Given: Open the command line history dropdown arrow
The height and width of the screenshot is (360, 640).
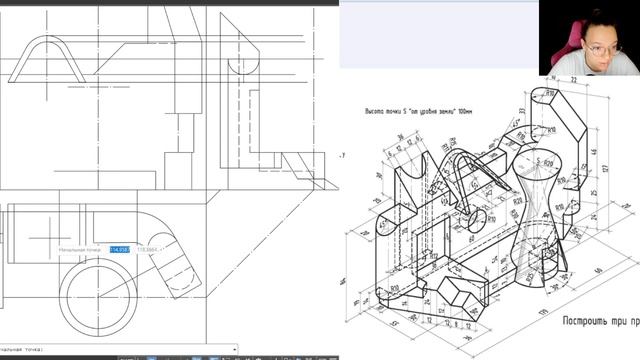Looking at the screenshot, I should point(235,349).
